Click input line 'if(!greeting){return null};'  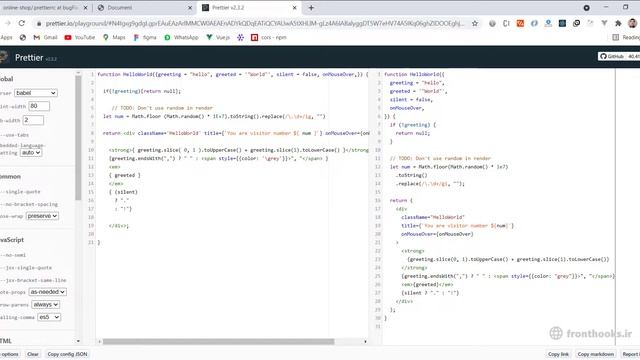pos(141,91)
